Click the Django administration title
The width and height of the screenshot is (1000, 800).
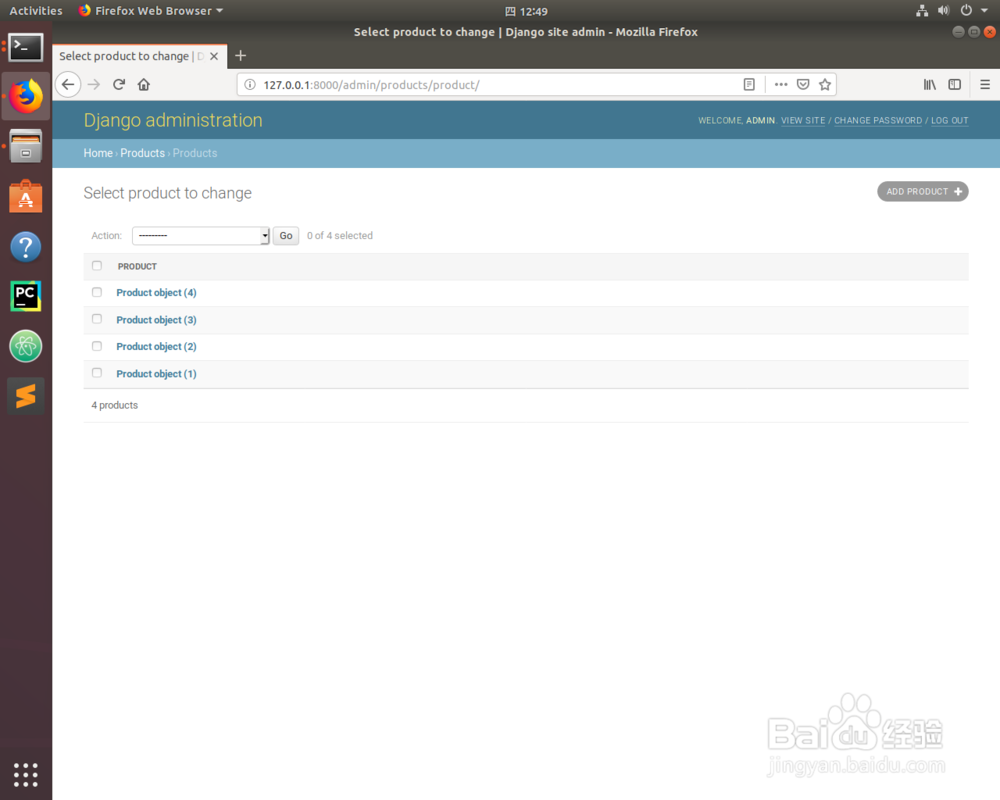point(173,120)
